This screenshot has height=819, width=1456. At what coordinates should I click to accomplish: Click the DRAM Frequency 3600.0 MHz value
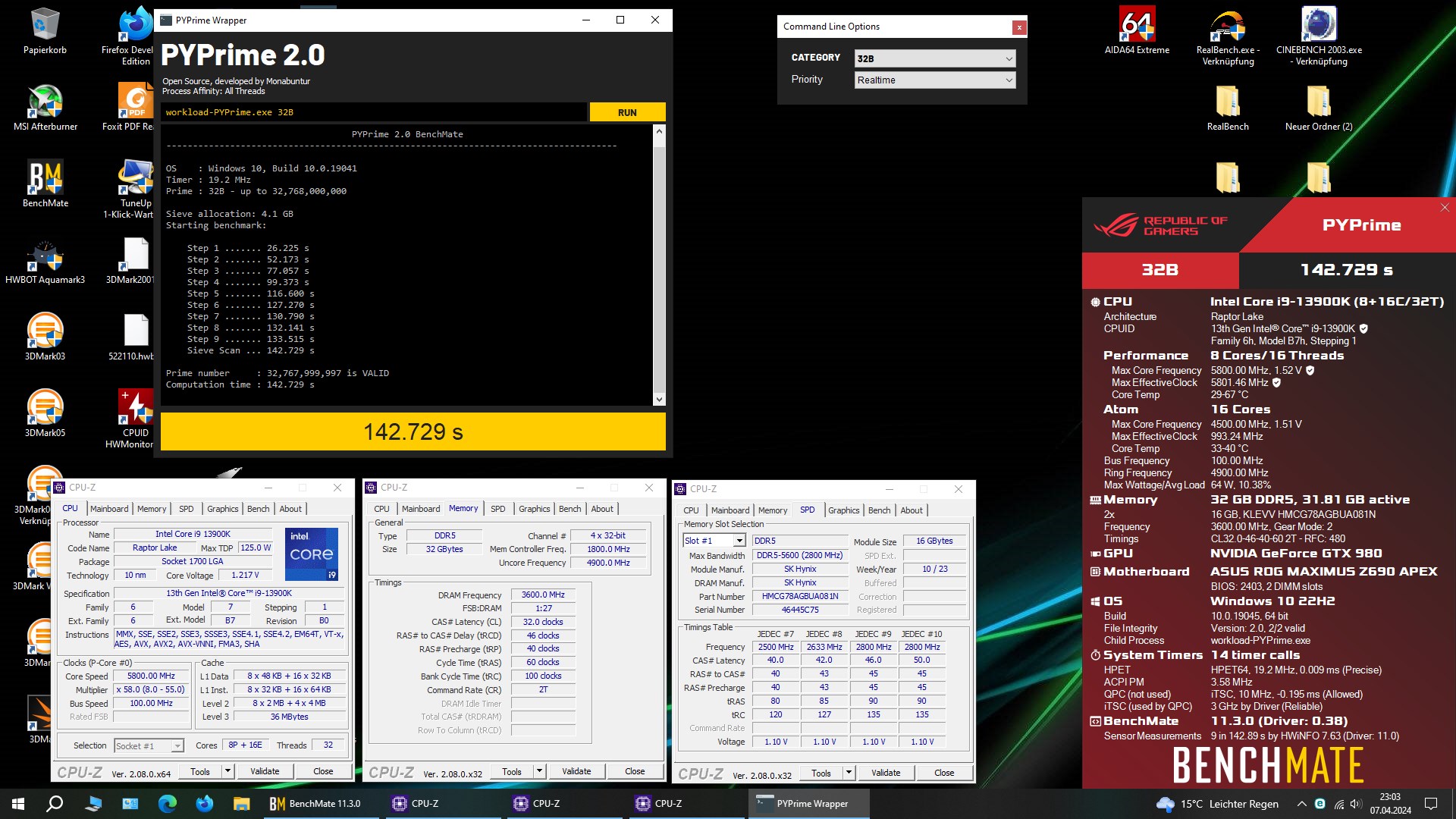point(543,595)
